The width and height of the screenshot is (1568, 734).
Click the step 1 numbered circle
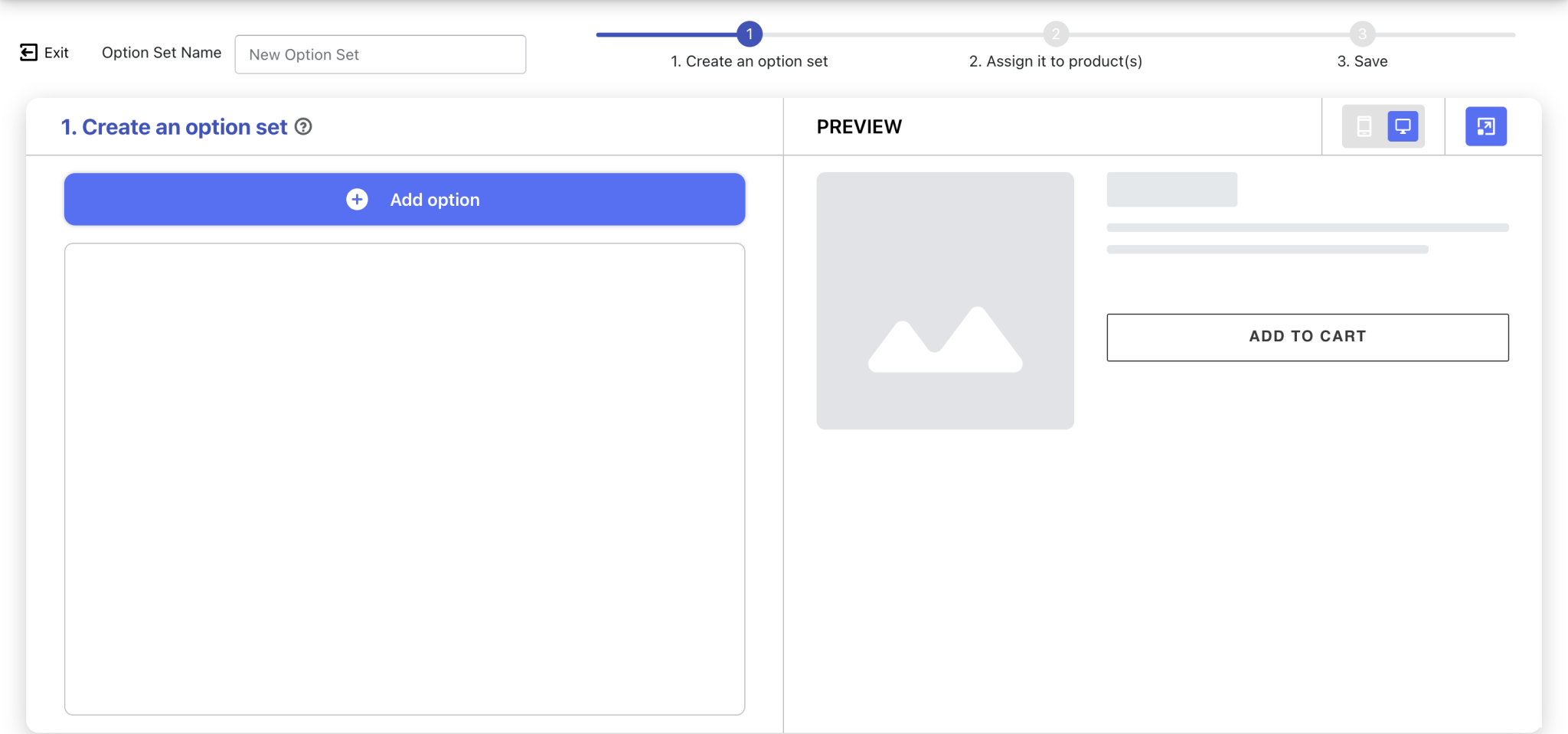750,34
